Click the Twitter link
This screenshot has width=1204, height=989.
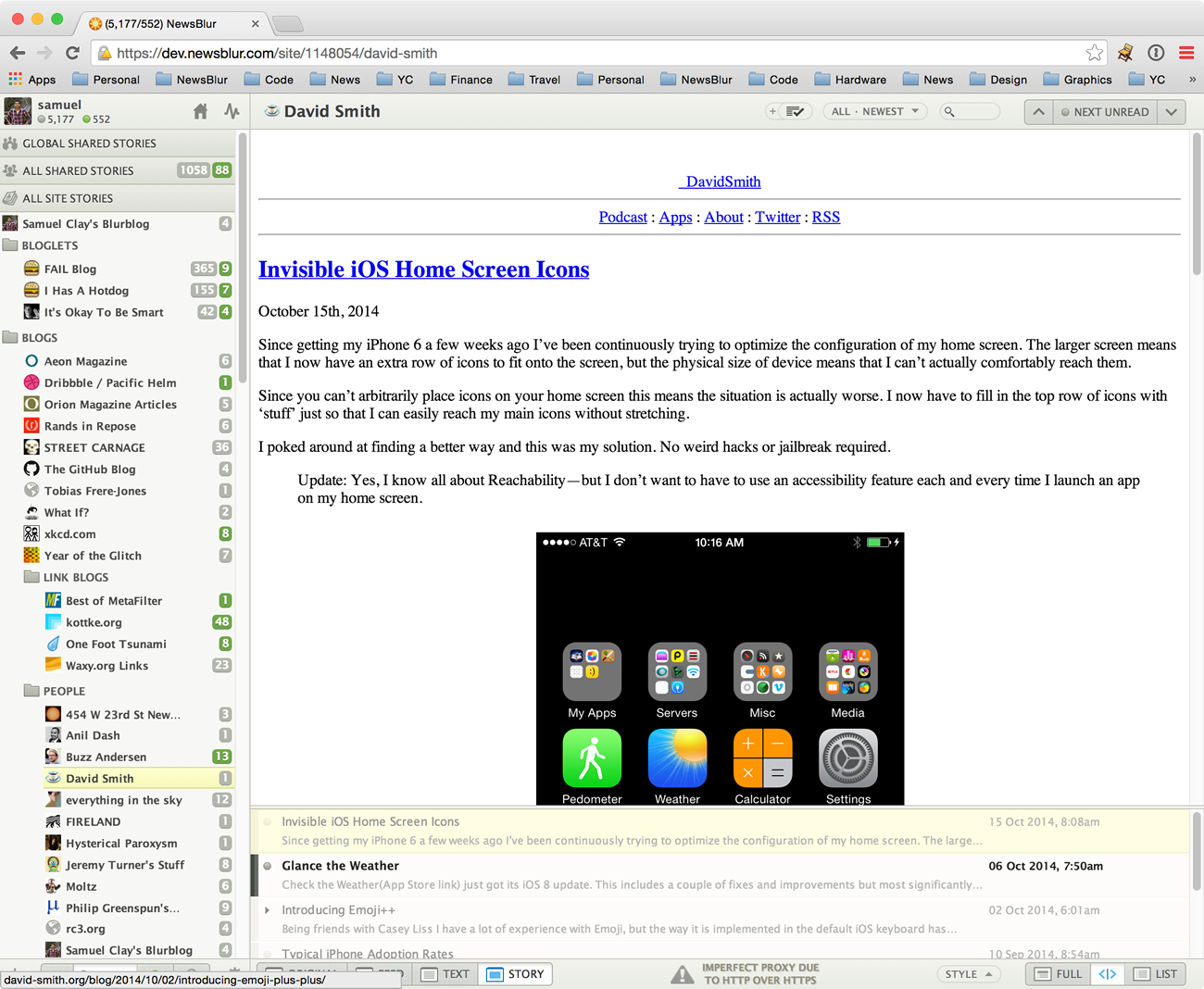click(x=777, y=217)
